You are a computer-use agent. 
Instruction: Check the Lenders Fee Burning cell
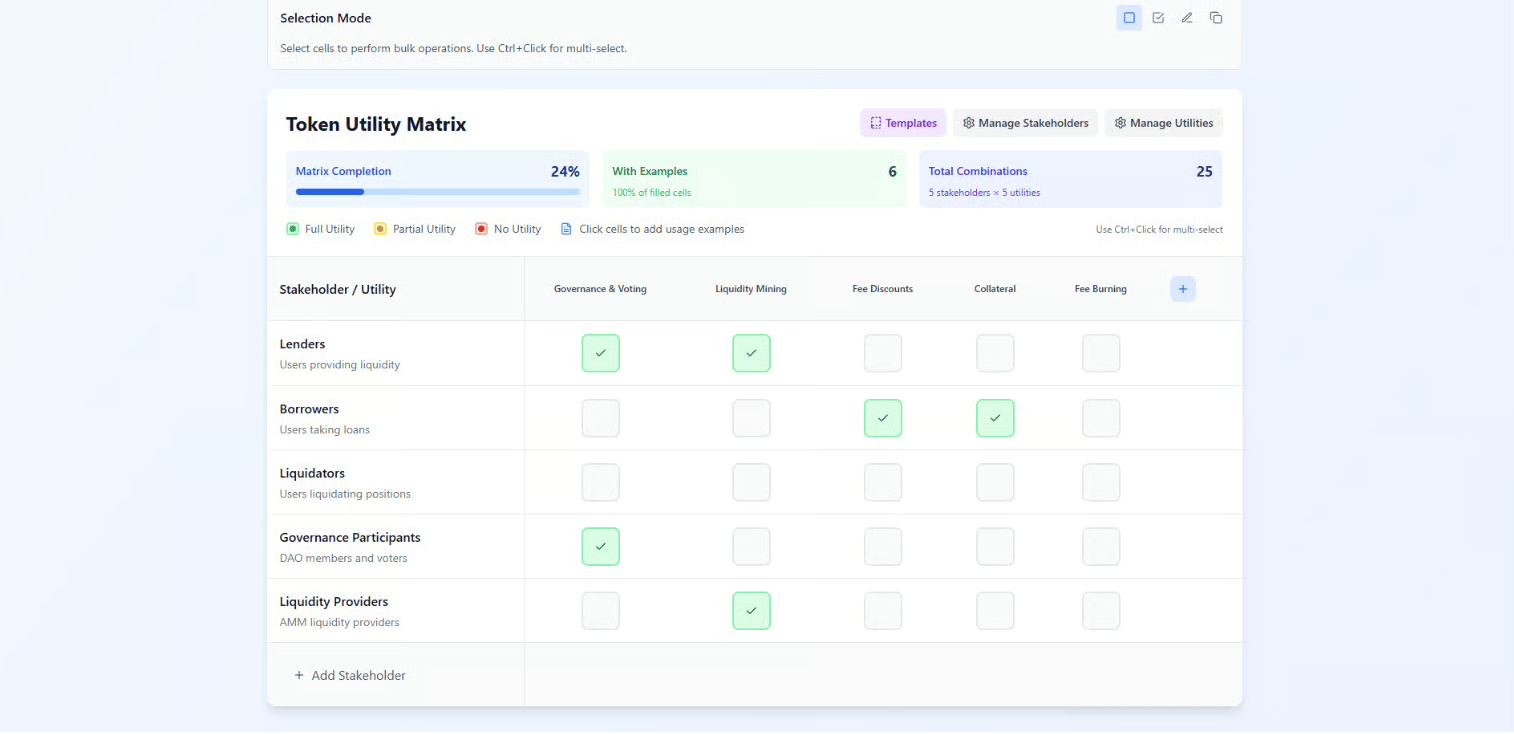tap(1101, 353)
